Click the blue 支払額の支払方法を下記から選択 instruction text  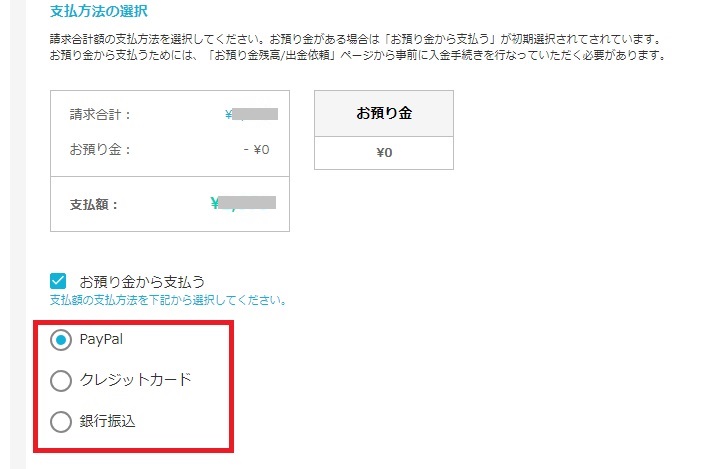[168, 300]
